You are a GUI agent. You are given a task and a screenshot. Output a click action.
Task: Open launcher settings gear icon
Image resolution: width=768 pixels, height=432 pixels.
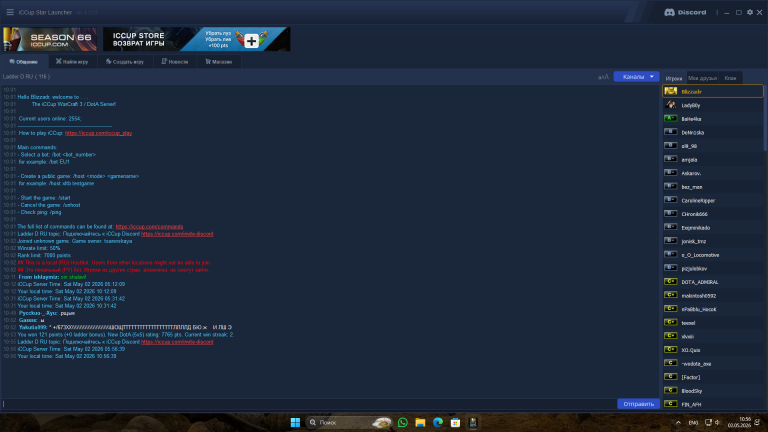click(750, 12)
